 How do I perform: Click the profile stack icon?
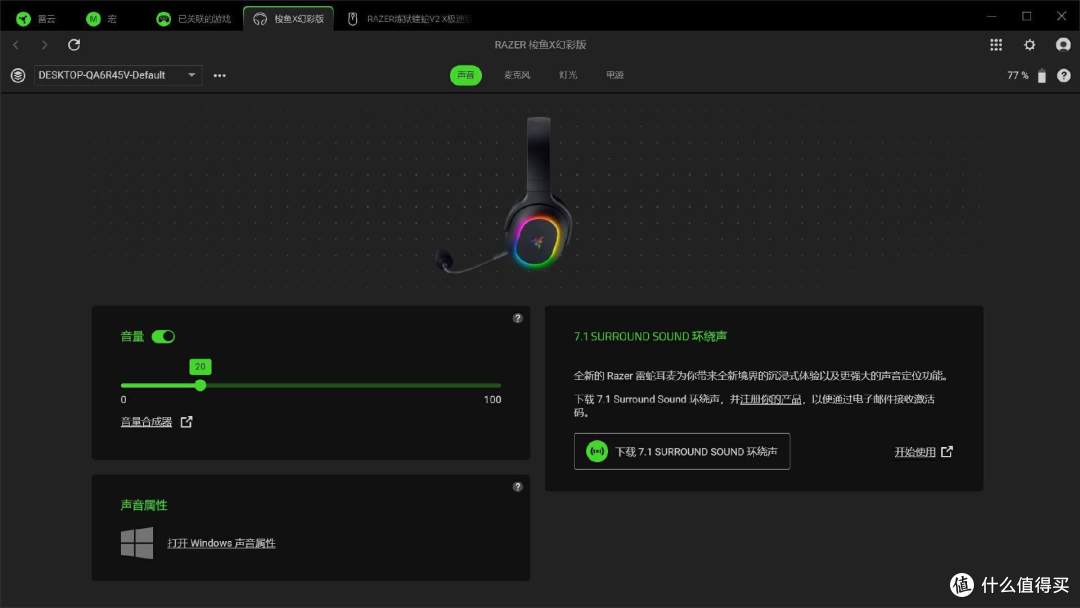point(18,75)
